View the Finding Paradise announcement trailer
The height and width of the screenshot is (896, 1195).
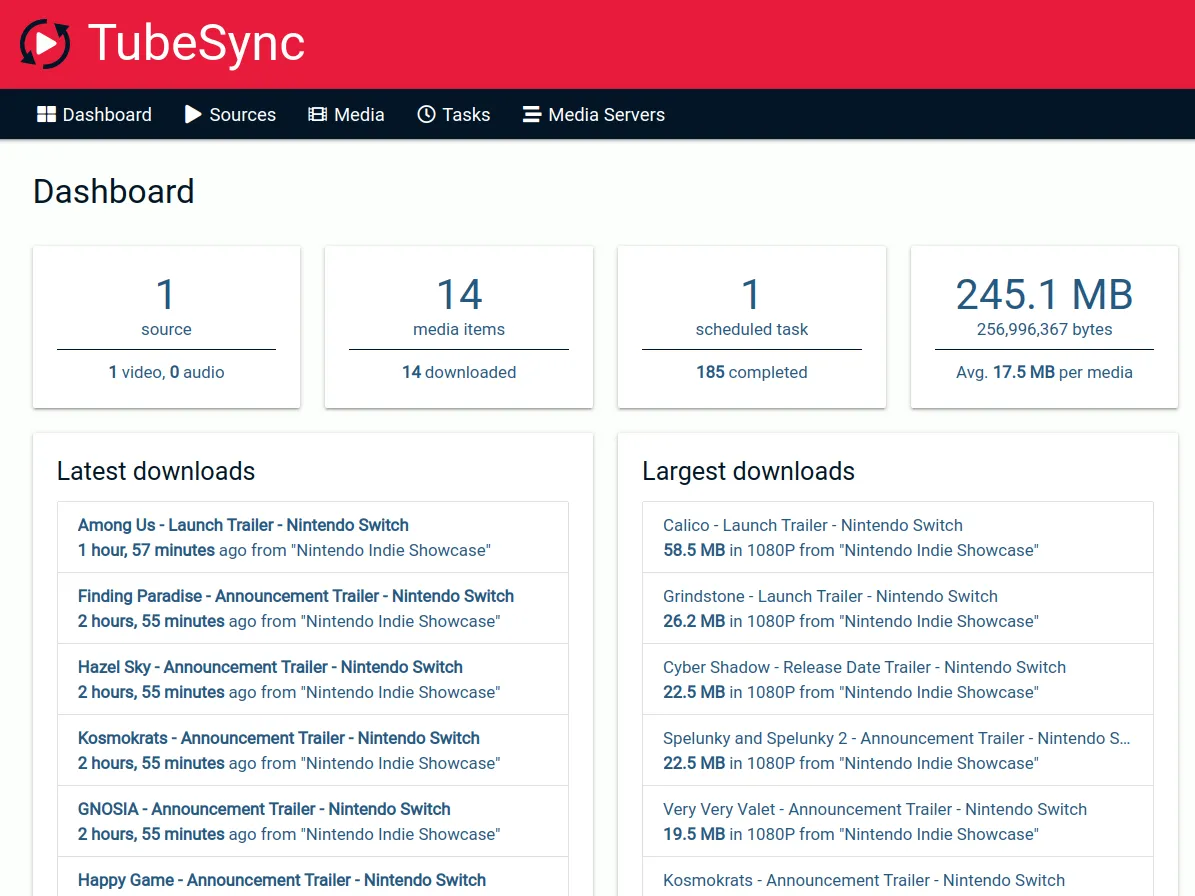click(296, 596)
